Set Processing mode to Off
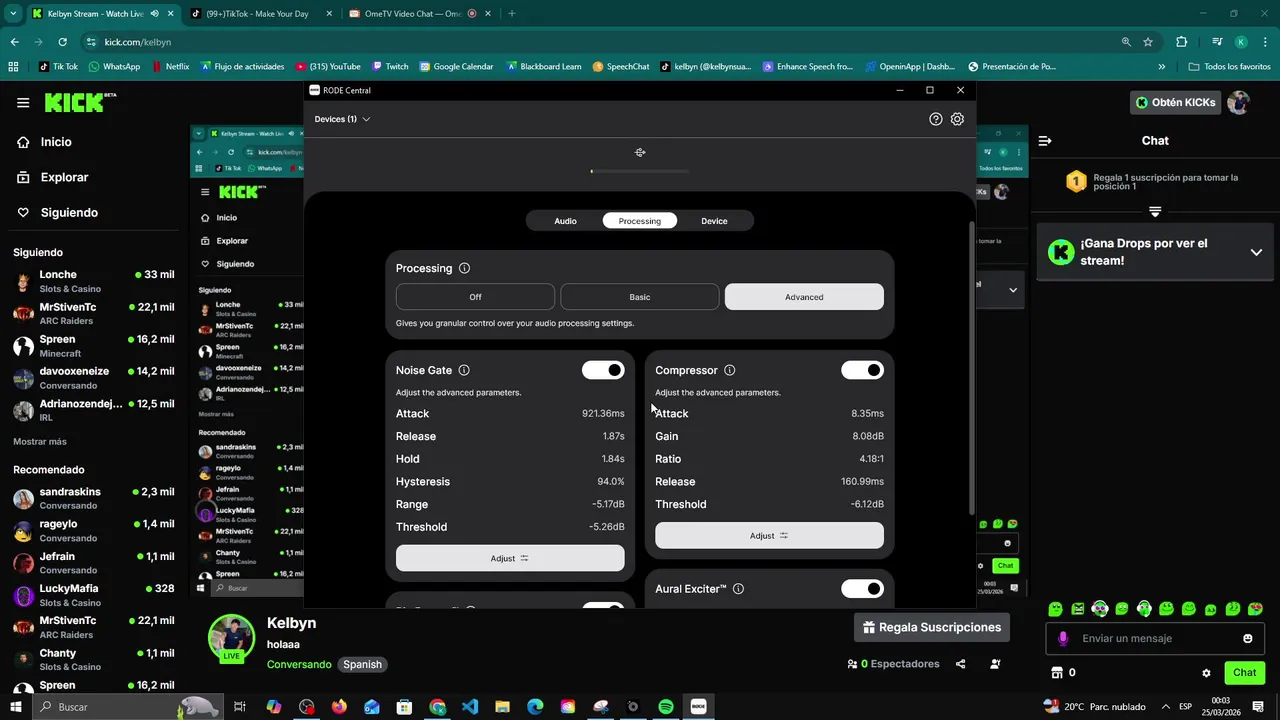Screen dimensions: 1280x720 (x=475, y=297)
